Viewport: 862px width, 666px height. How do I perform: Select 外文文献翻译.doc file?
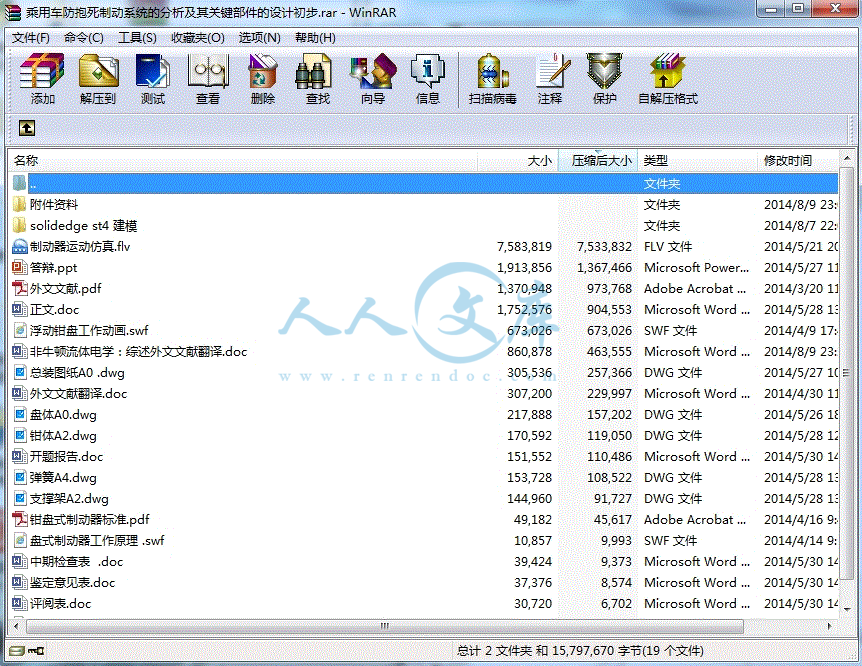click(x=78, y=394)
